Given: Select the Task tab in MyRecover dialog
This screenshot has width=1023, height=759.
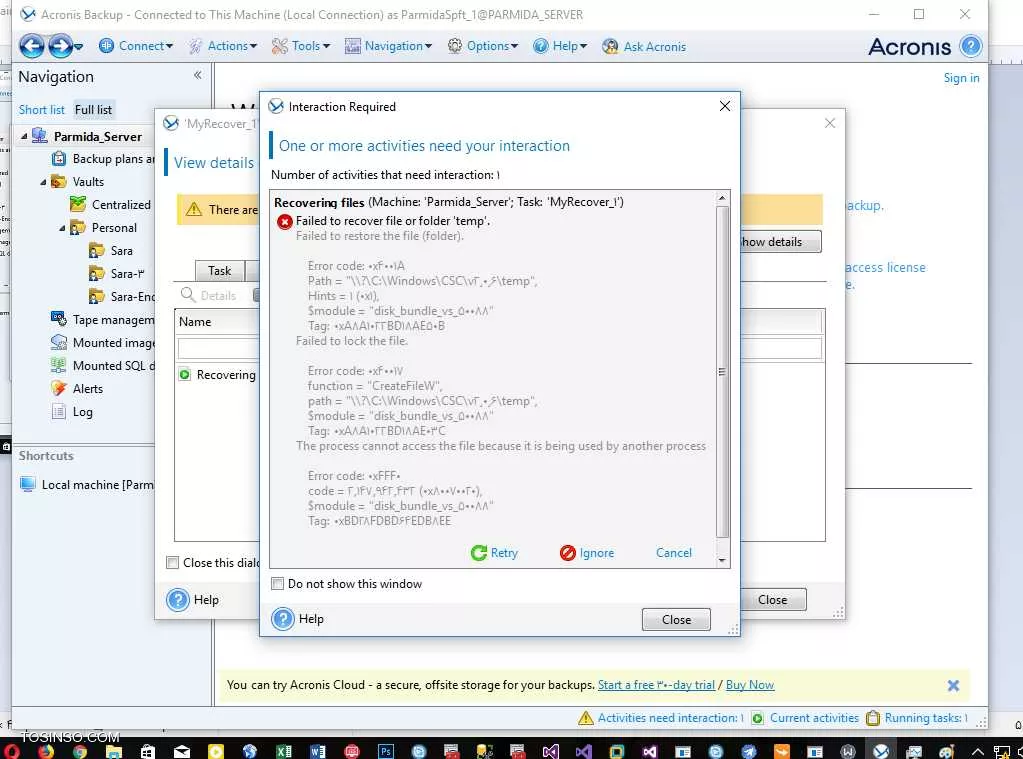Looking at the screenshot, I should click(219, 271).
